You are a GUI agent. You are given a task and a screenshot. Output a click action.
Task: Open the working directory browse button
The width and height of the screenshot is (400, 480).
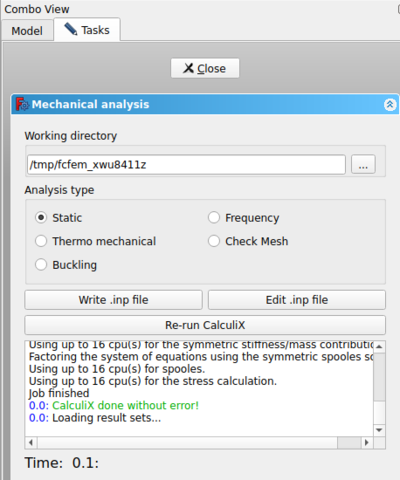pos(363,164)
